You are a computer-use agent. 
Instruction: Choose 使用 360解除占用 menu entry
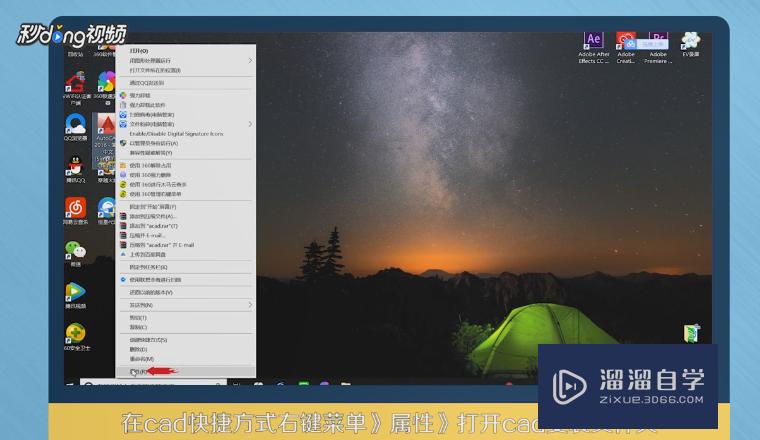coord(186,165)
